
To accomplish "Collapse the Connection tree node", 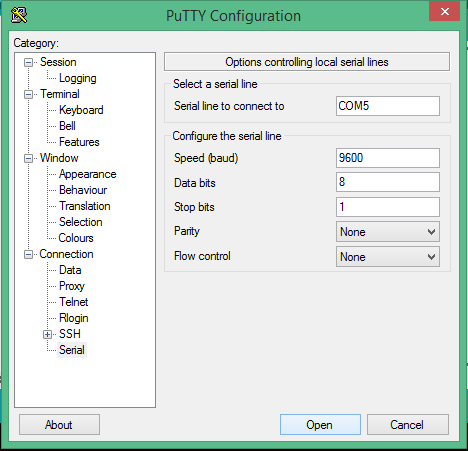I will (29, 254).
